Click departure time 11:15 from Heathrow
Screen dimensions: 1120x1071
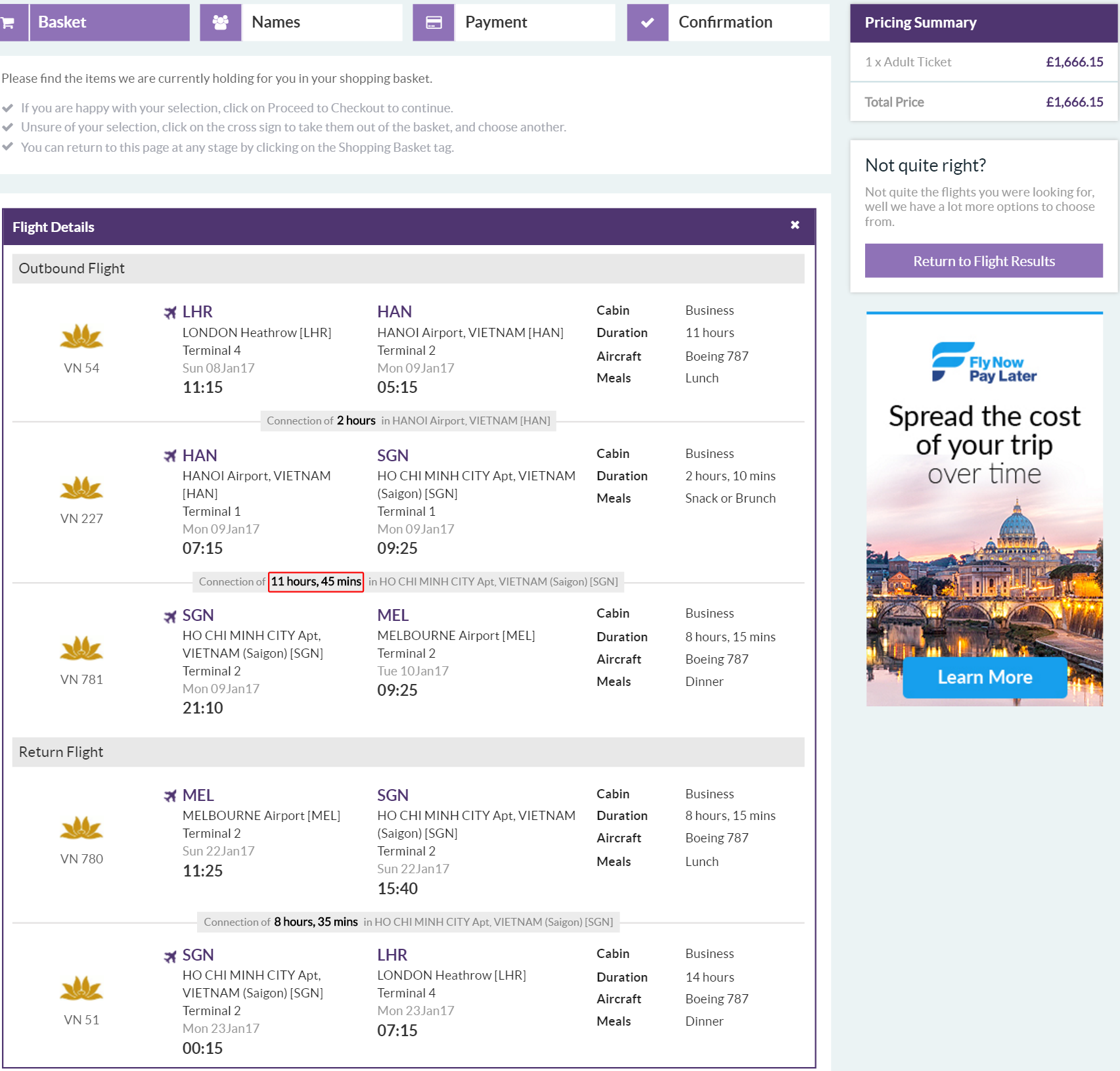(x=202, y=387)
